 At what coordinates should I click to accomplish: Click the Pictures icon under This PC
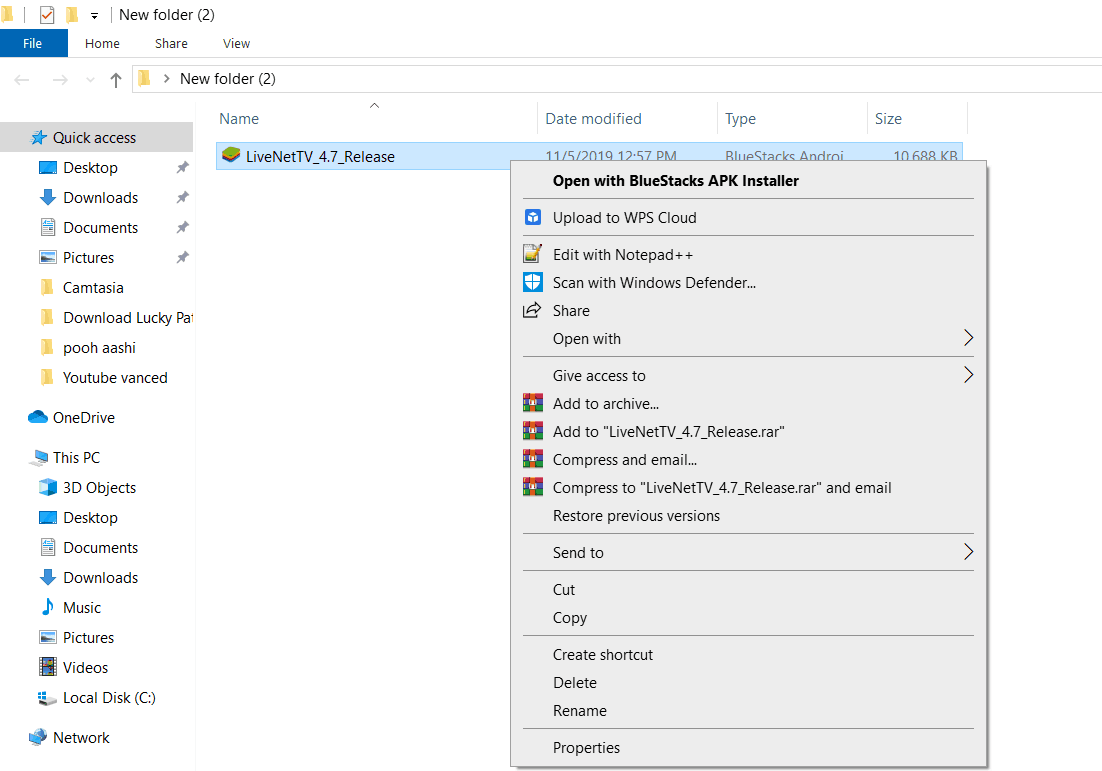point(48,637)
